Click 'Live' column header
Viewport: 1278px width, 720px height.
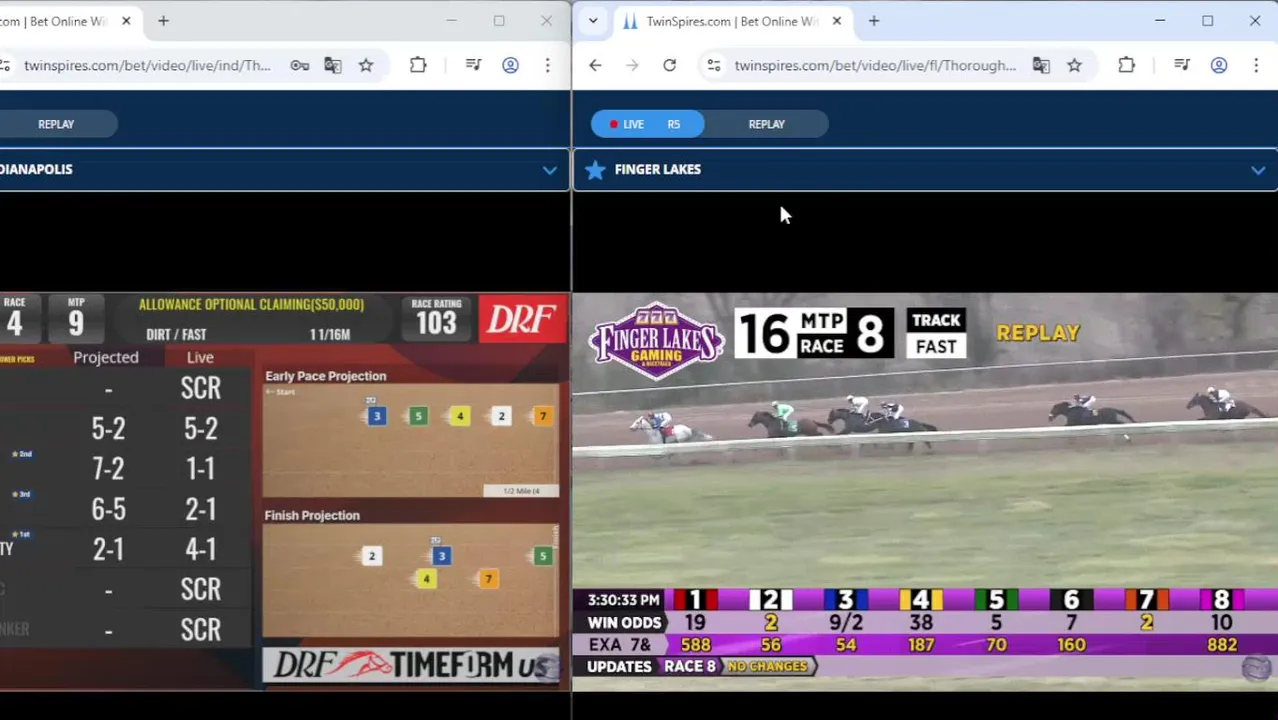(200, 358)
